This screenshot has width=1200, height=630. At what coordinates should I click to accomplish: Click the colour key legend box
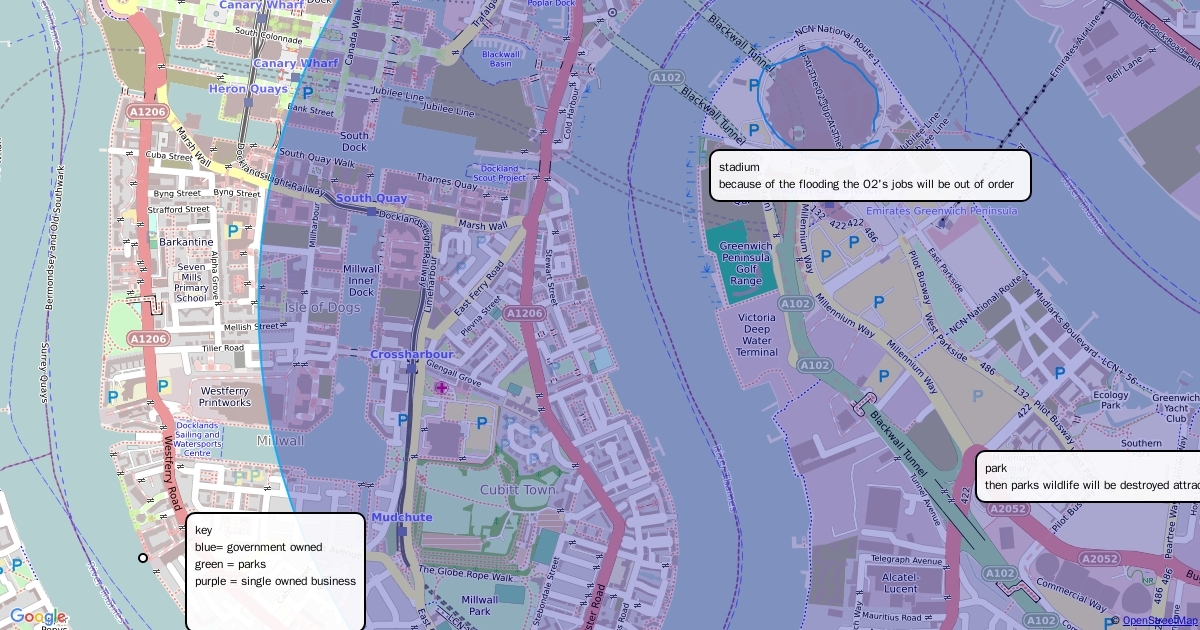click(275, 572)
